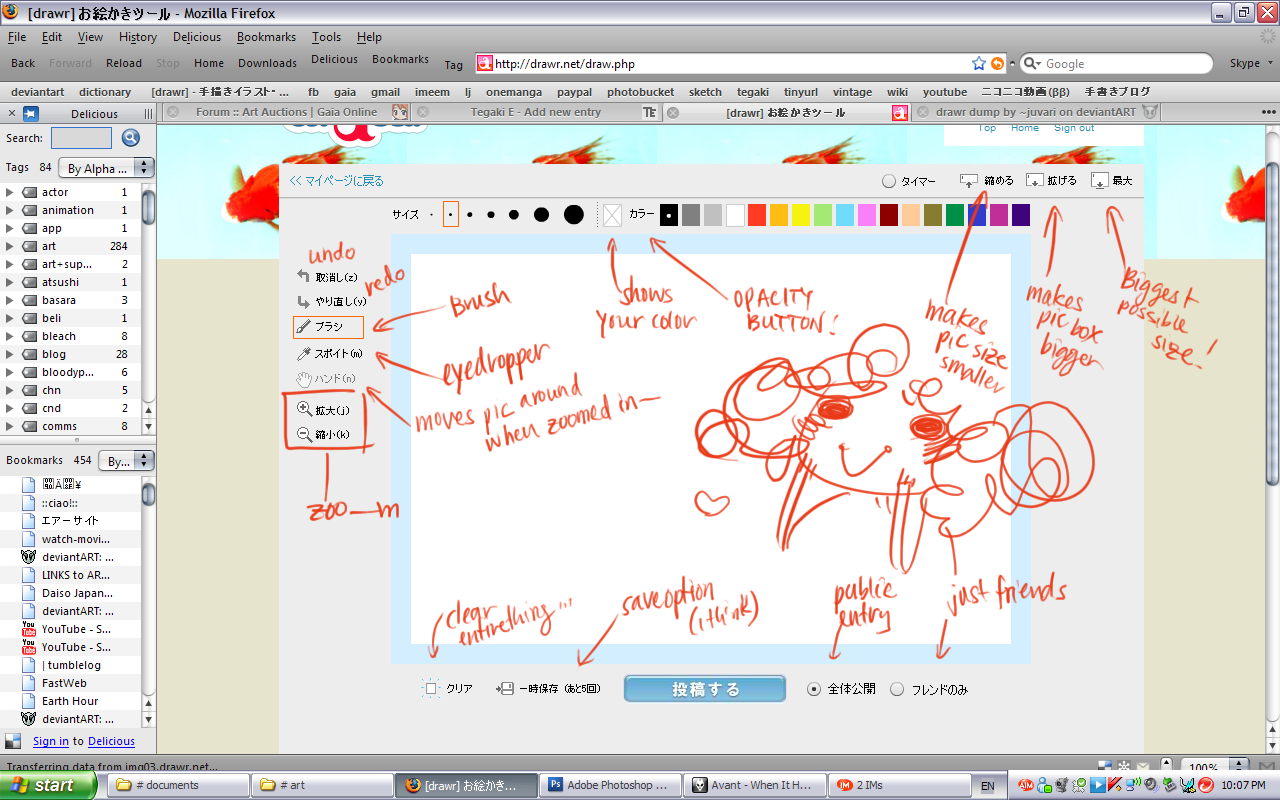The width and height of the screenshot is (1280, 800).
Task: Open the Bookmarks sort dropdown 'By...'
Action: [128, 461]
